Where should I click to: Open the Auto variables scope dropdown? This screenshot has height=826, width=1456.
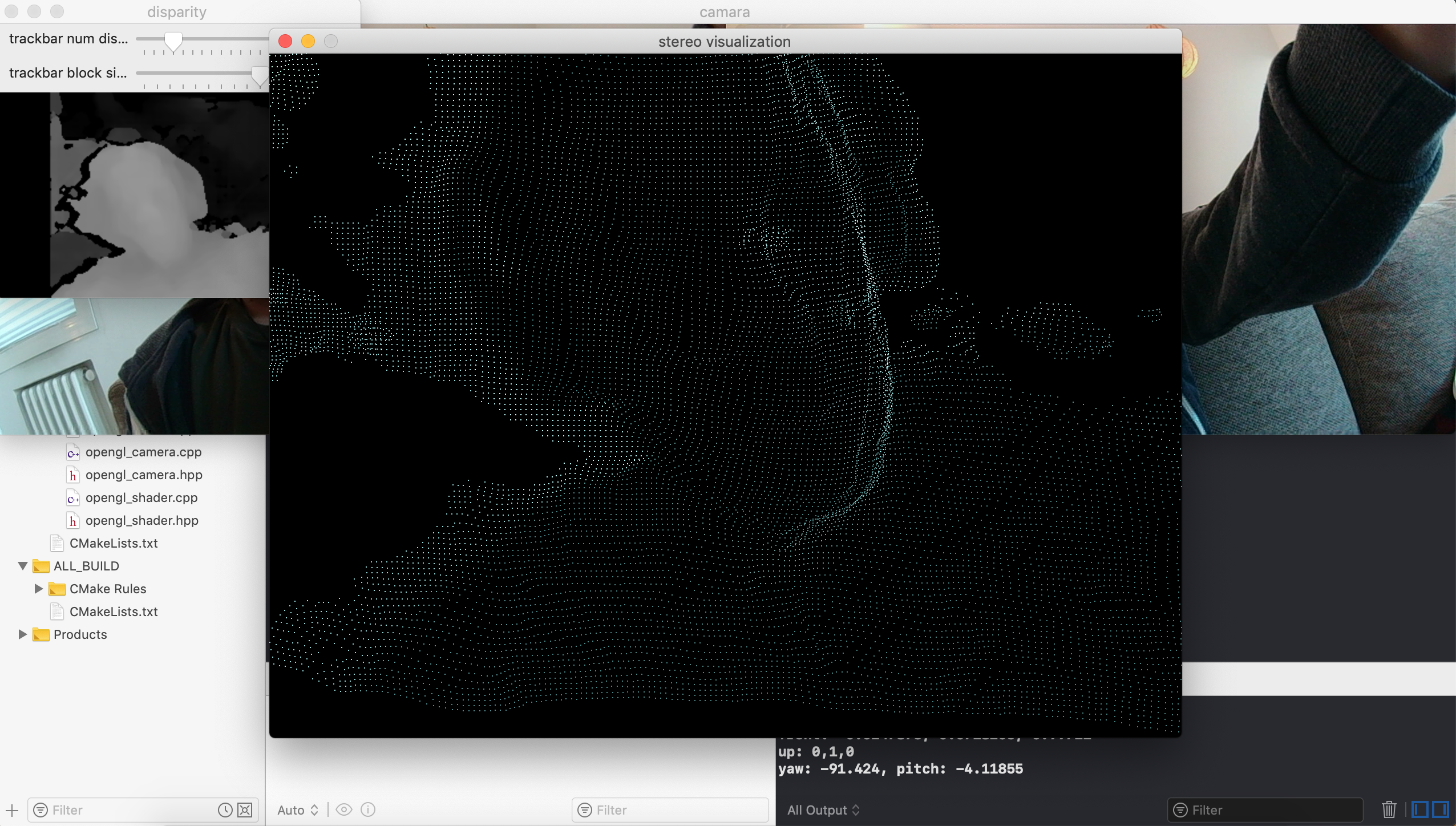pos(297,810)
